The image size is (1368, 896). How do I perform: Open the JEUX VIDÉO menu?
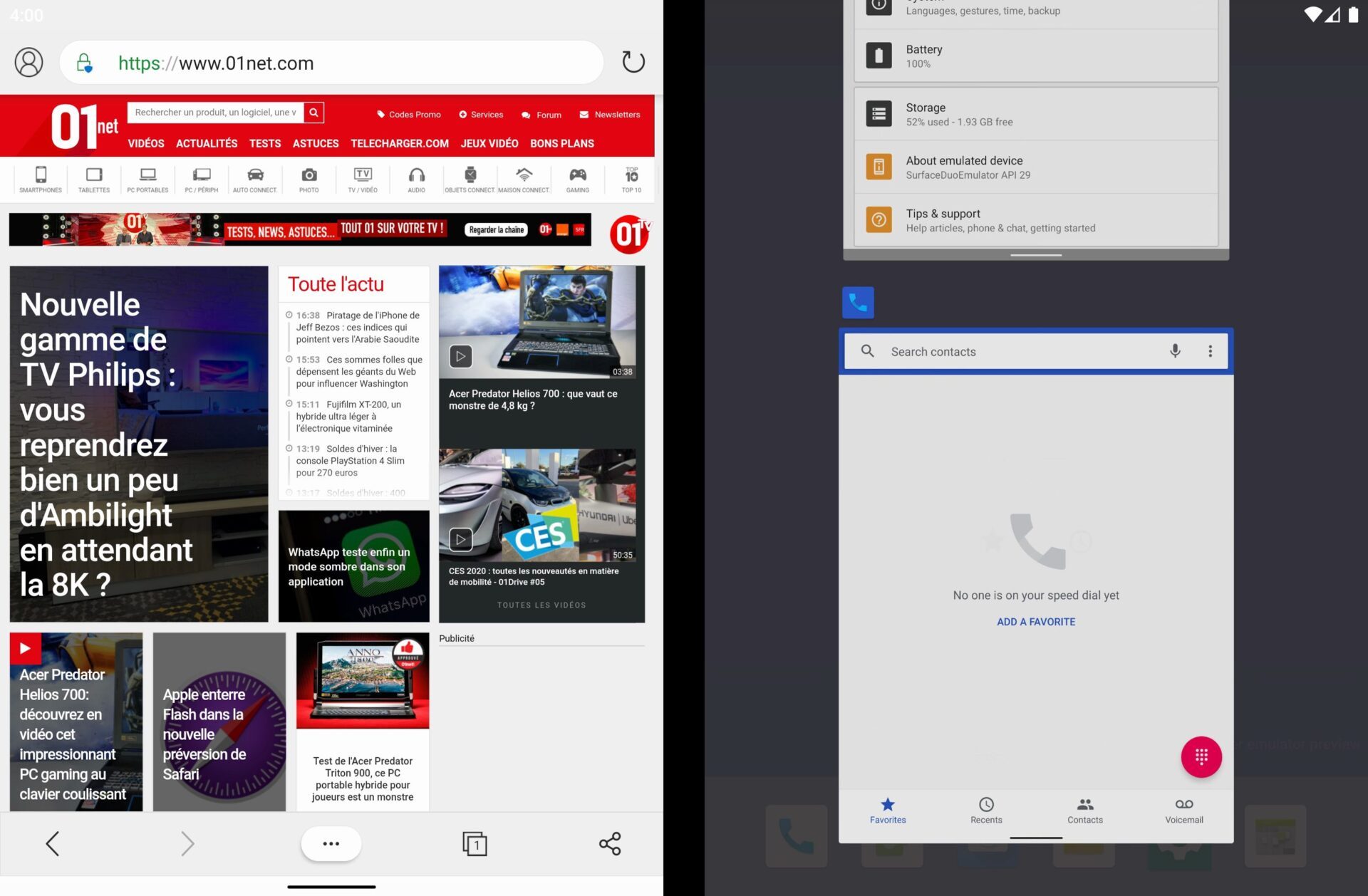click(489, 143)
